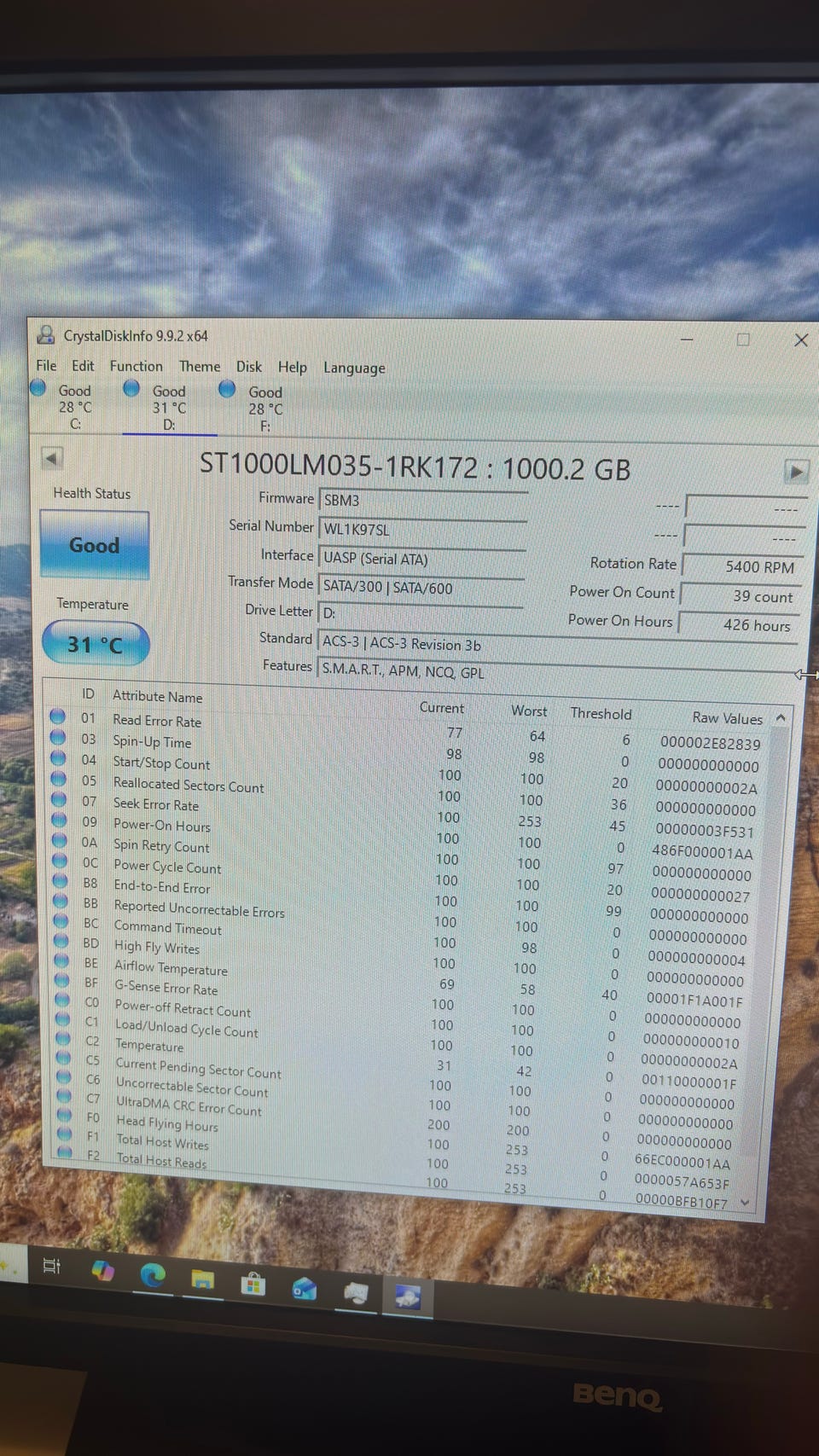Click status circle for Command Timeout
This screenshot has height=1456, width=819.
[61, 920]
